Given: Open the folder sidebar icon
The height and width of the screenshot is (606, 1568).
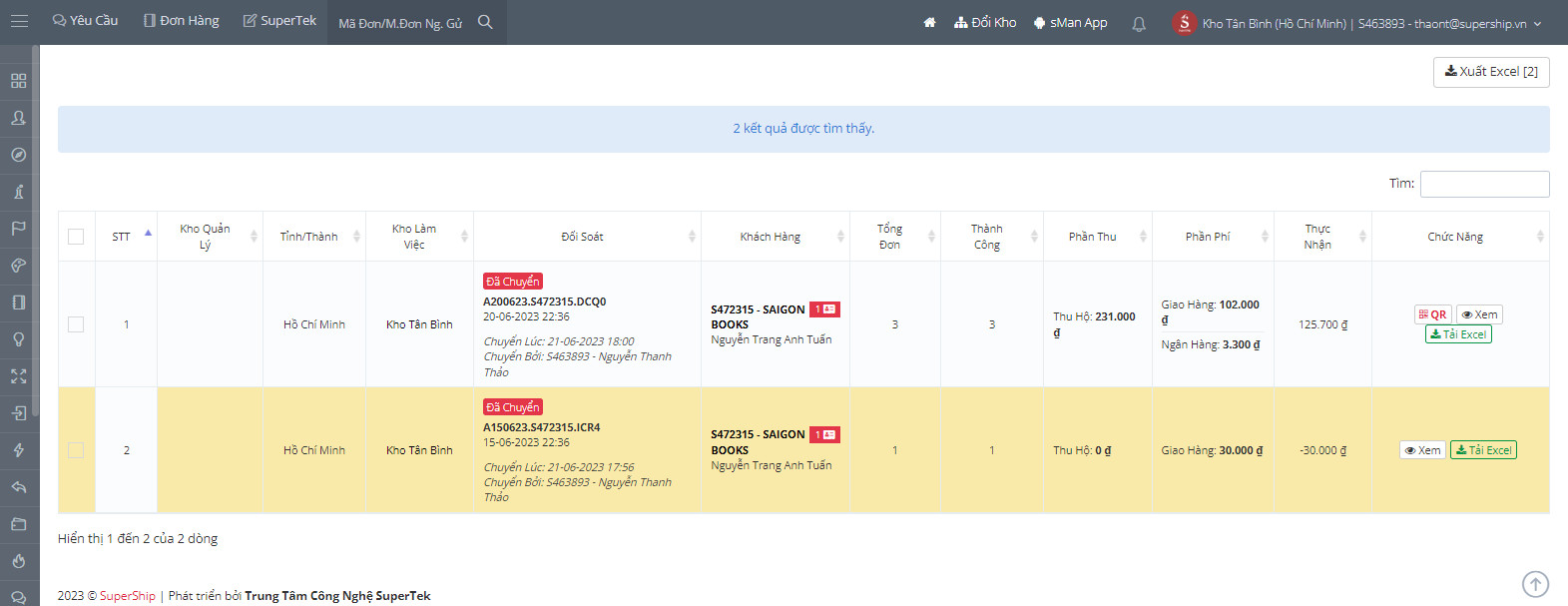Looking at the screenshot, I should (x=18, y=524).
